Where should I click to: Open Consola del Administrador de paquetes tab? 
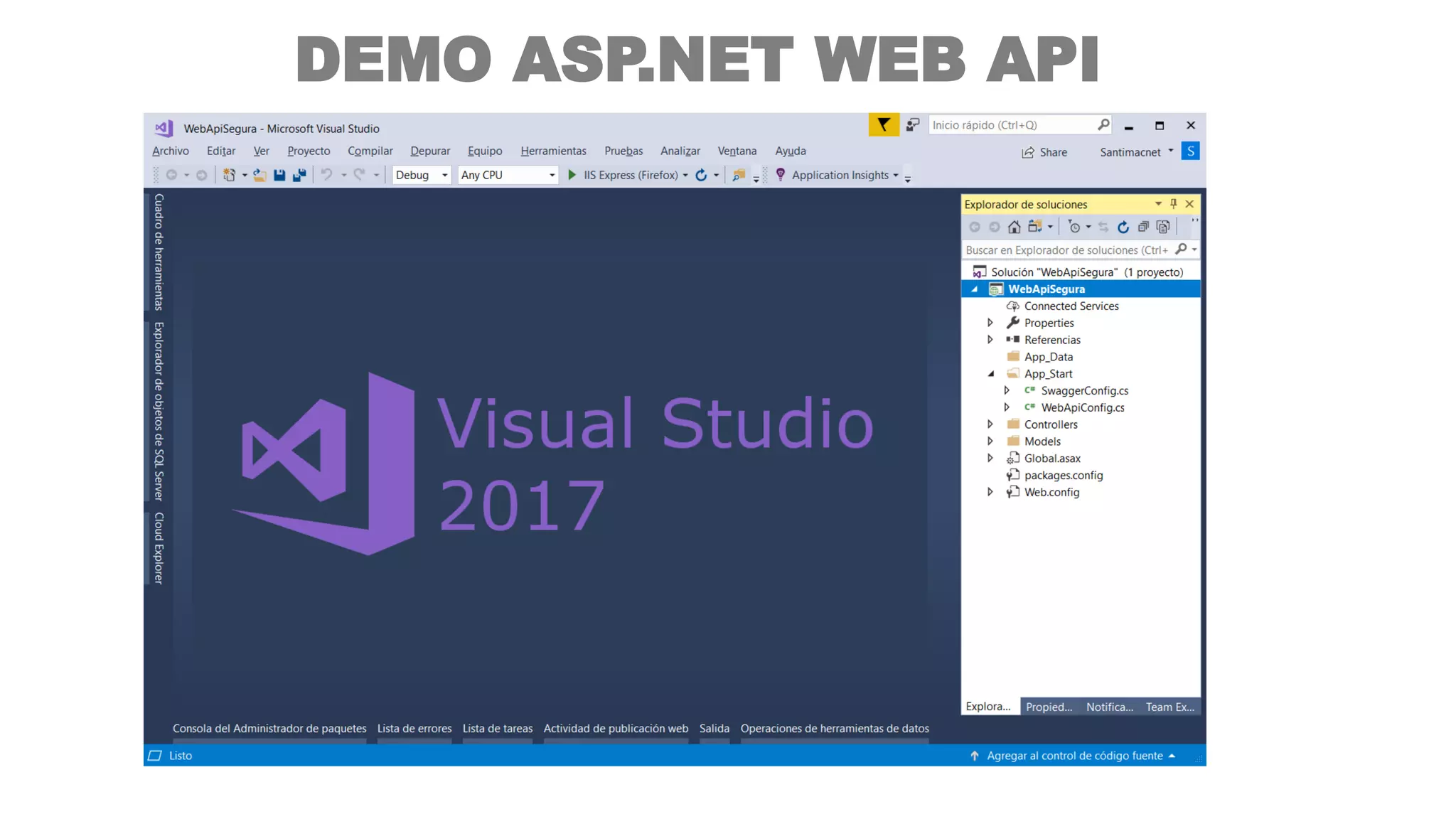269,729
